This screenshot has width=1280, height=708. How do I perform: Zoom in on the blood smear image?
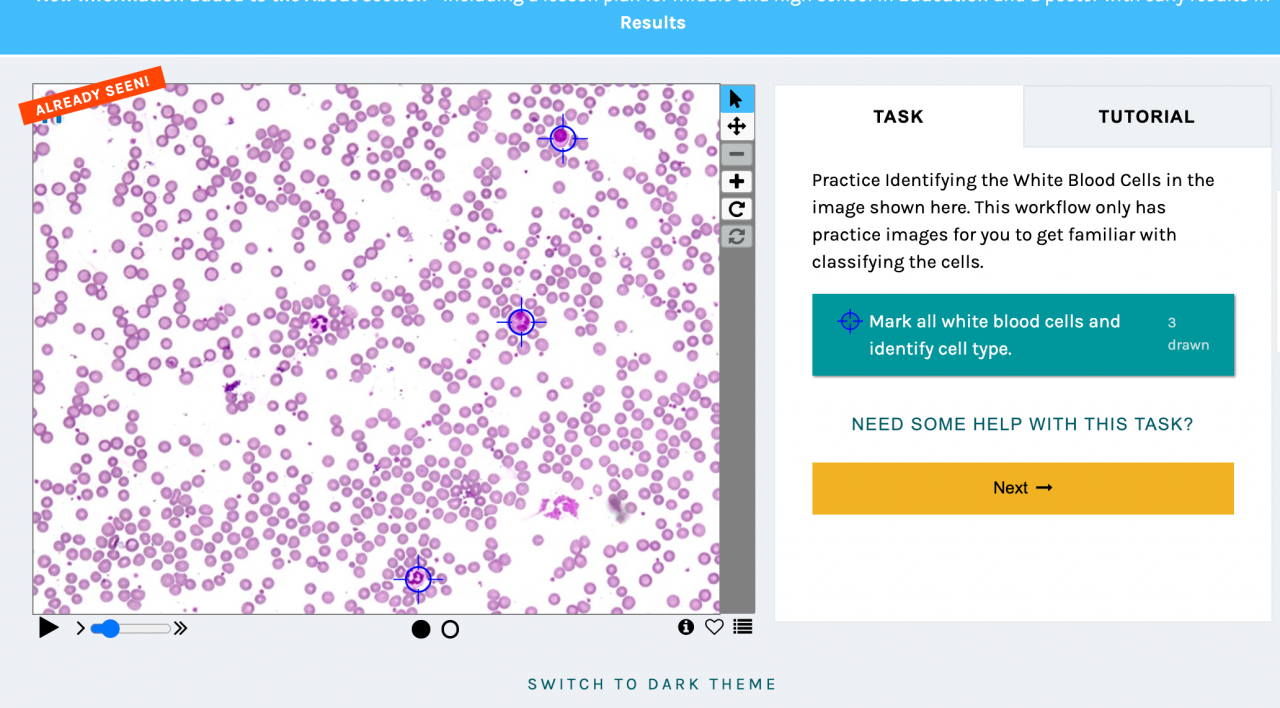737,181
